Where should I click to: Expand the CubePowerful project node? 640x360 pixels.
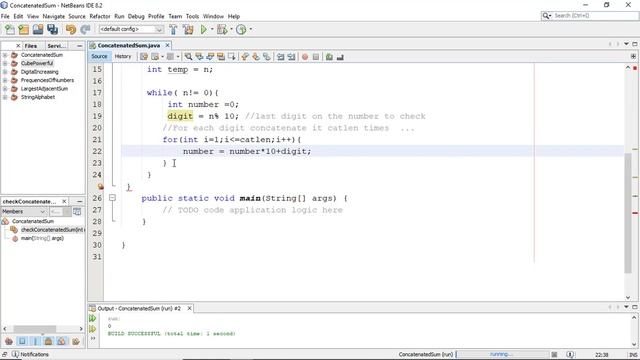pos(5,63)
